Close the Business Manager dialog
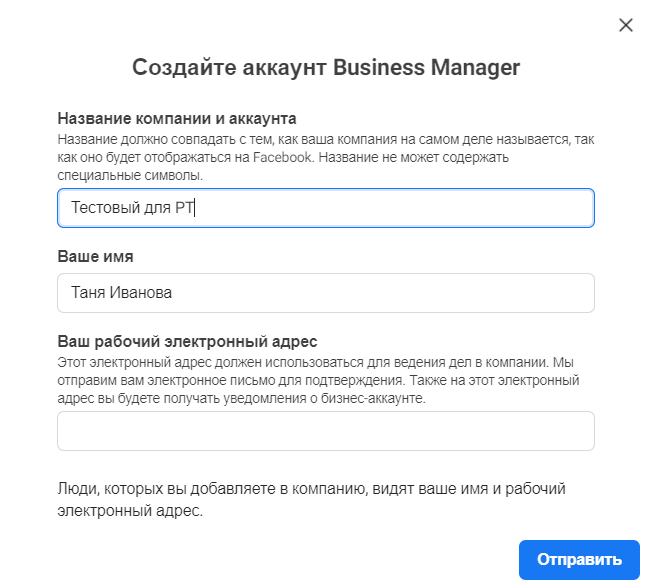 pyautogui.click(x=625, y=25)
